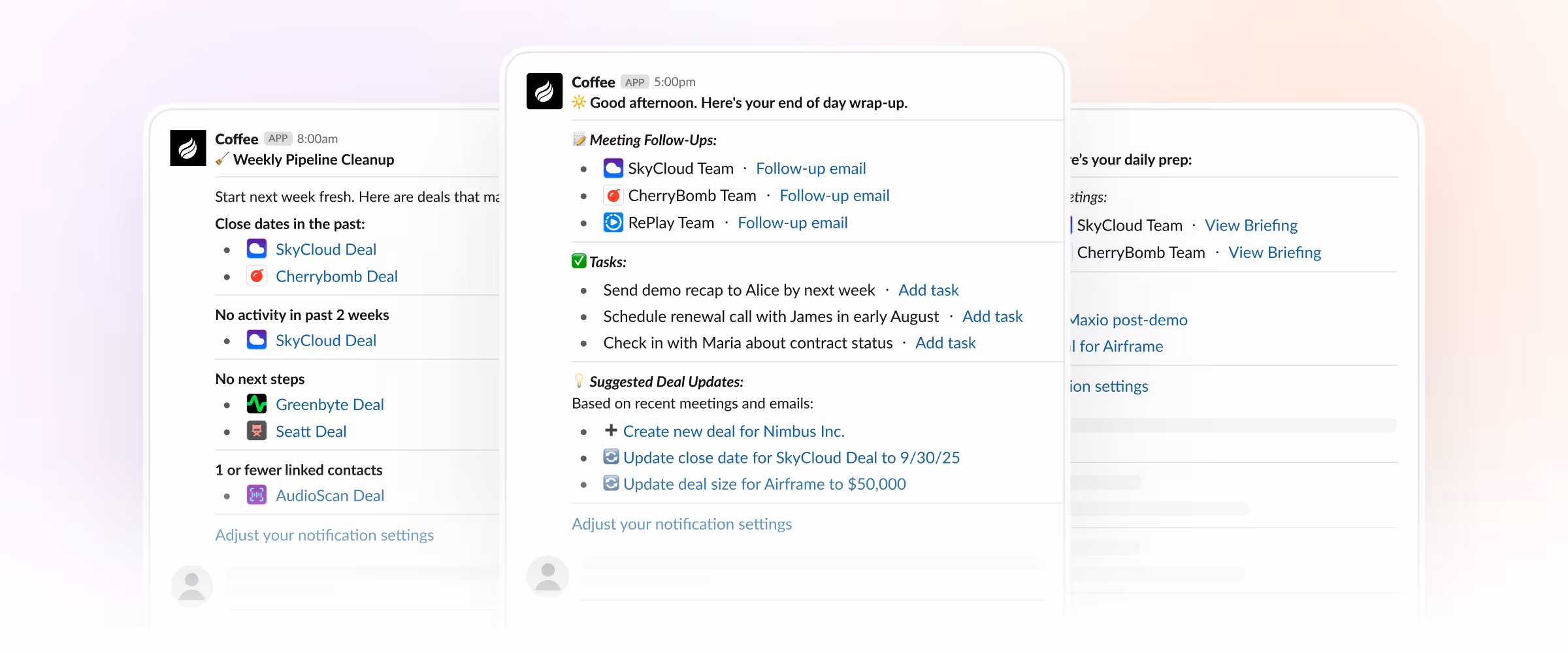Click refresh icon before Update deal size for Airframe

(x=611, y=483)
